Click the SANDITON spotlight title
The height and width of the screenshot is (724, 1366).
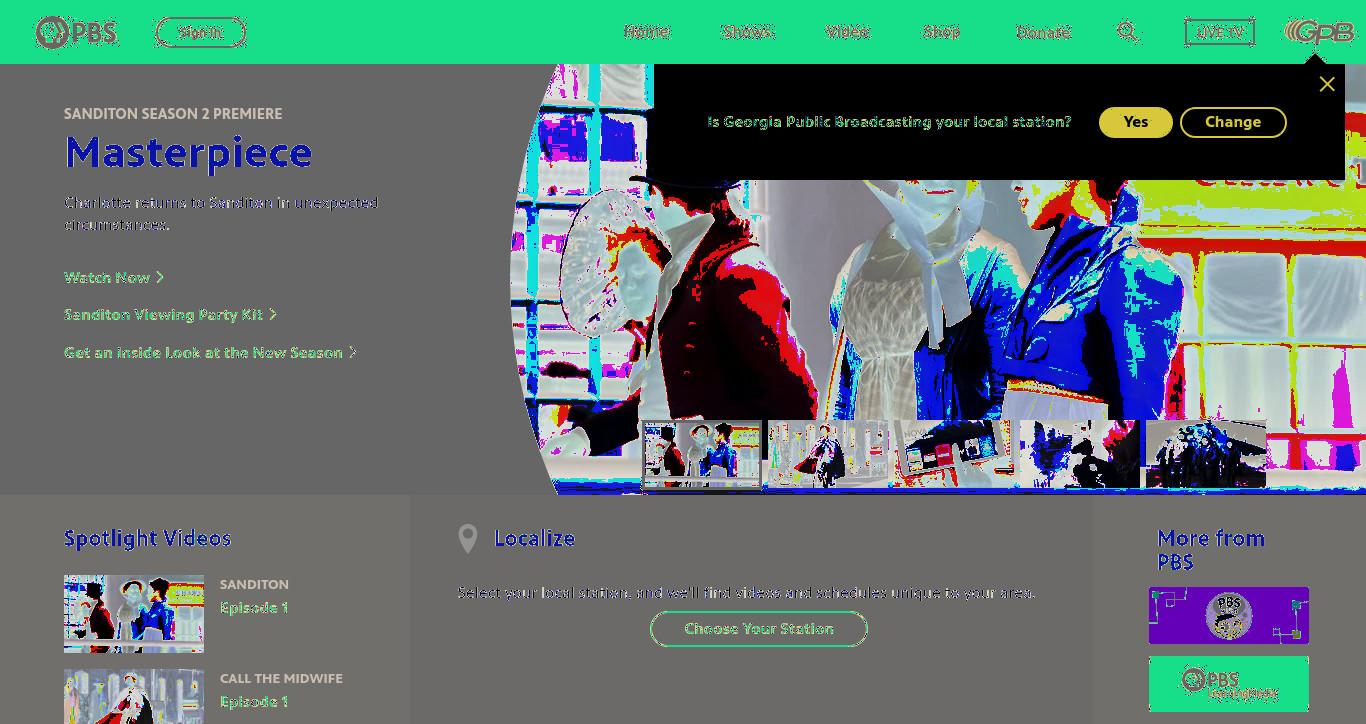click(254, 584)
